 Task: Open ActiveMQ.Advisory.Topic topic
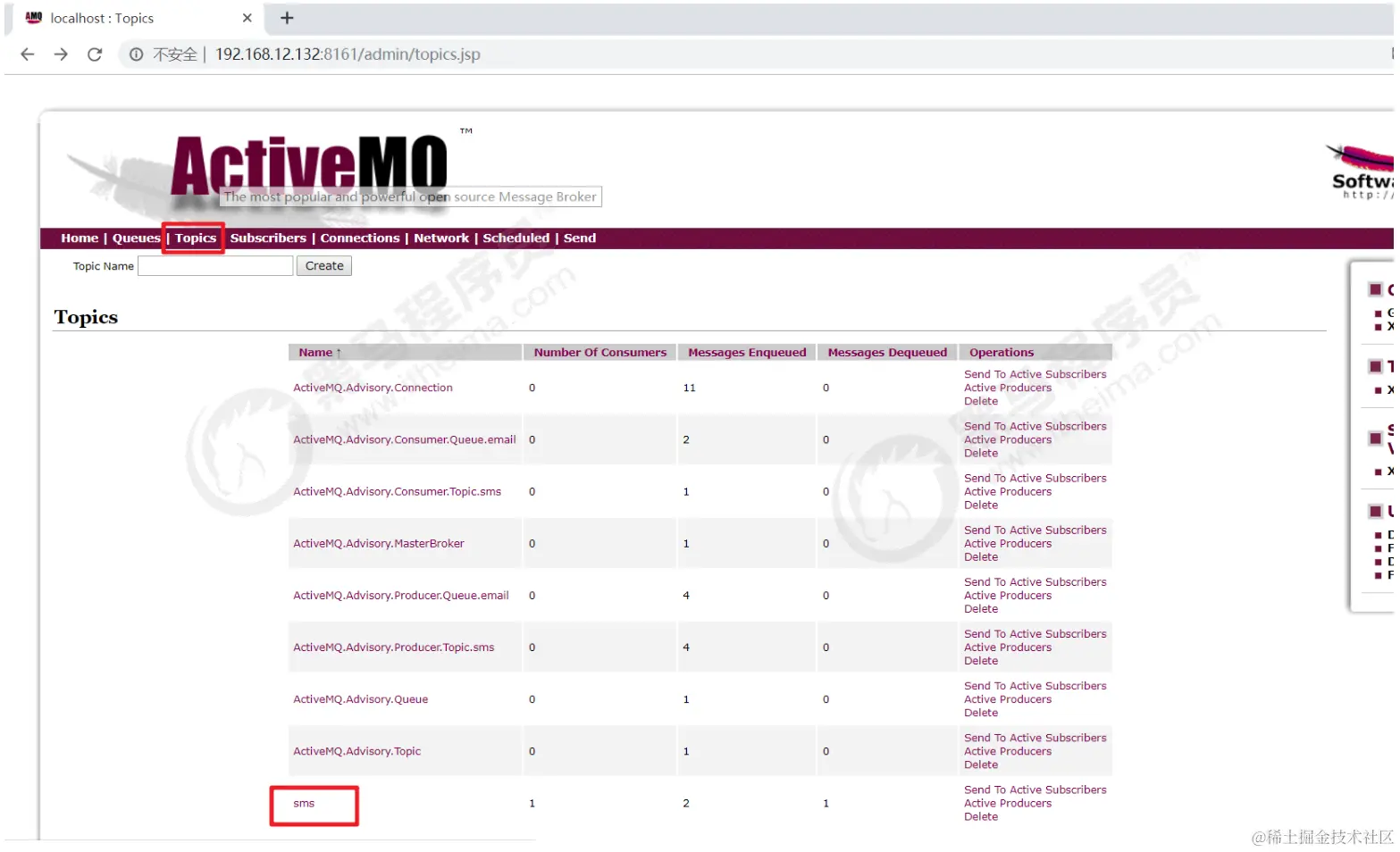(x=357, y=751)
